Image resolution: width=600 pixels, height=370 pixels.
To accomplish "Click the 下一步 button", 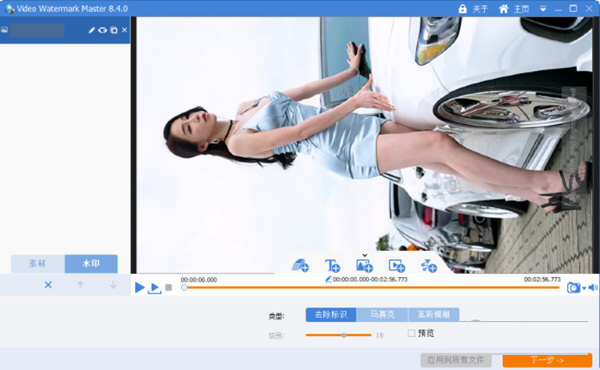I will (547, 360).
